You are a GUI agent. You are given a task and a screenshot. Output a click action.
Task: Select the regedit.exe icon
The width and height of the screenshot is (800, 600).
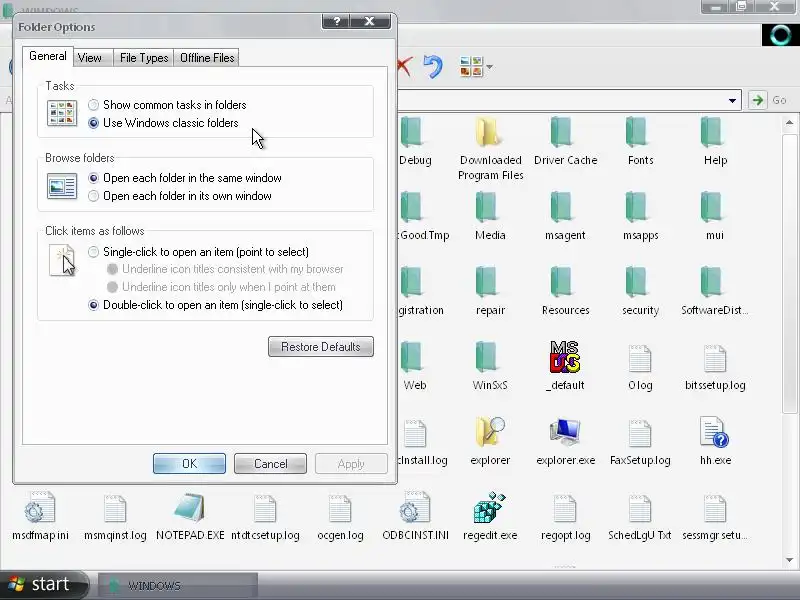pyautogui.click(x=490, y=508)
